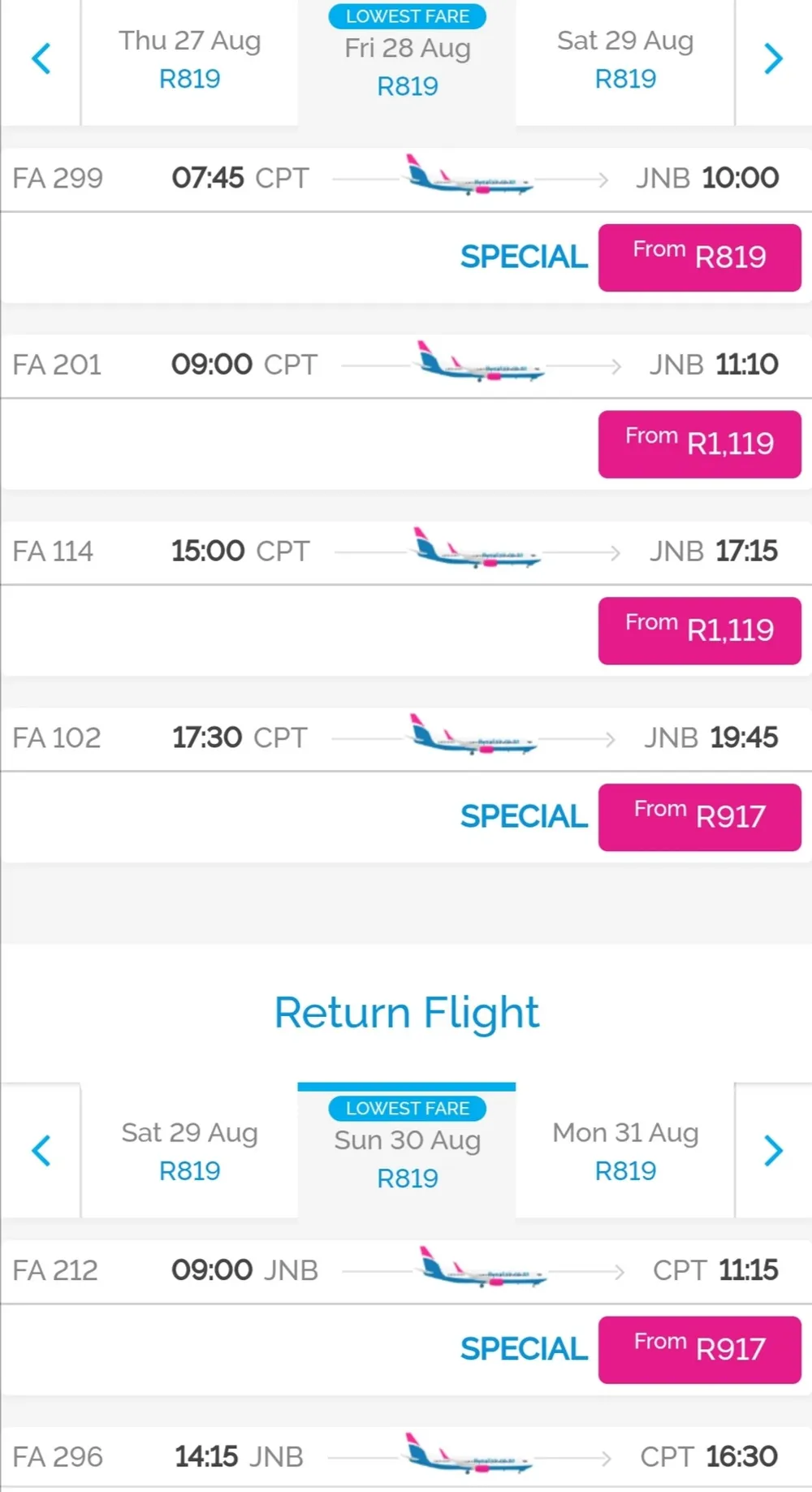
Task: Pick Sat 29 Aug return date tab
Action: click(x=189, y=1152)
